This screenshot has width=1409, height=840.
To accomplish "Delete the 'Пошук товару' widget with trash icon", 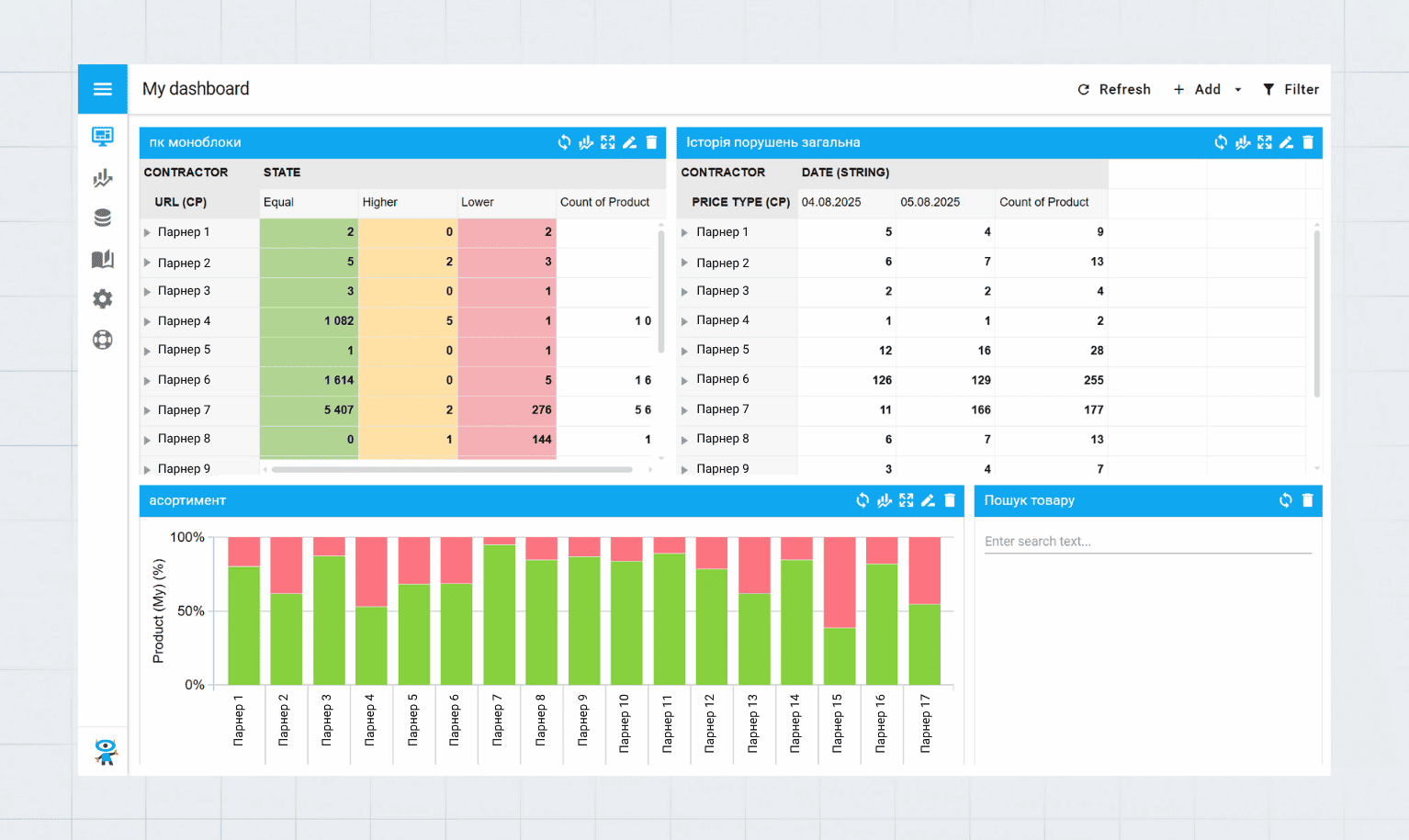I will pyautogui.click(x=1308, y=500).
